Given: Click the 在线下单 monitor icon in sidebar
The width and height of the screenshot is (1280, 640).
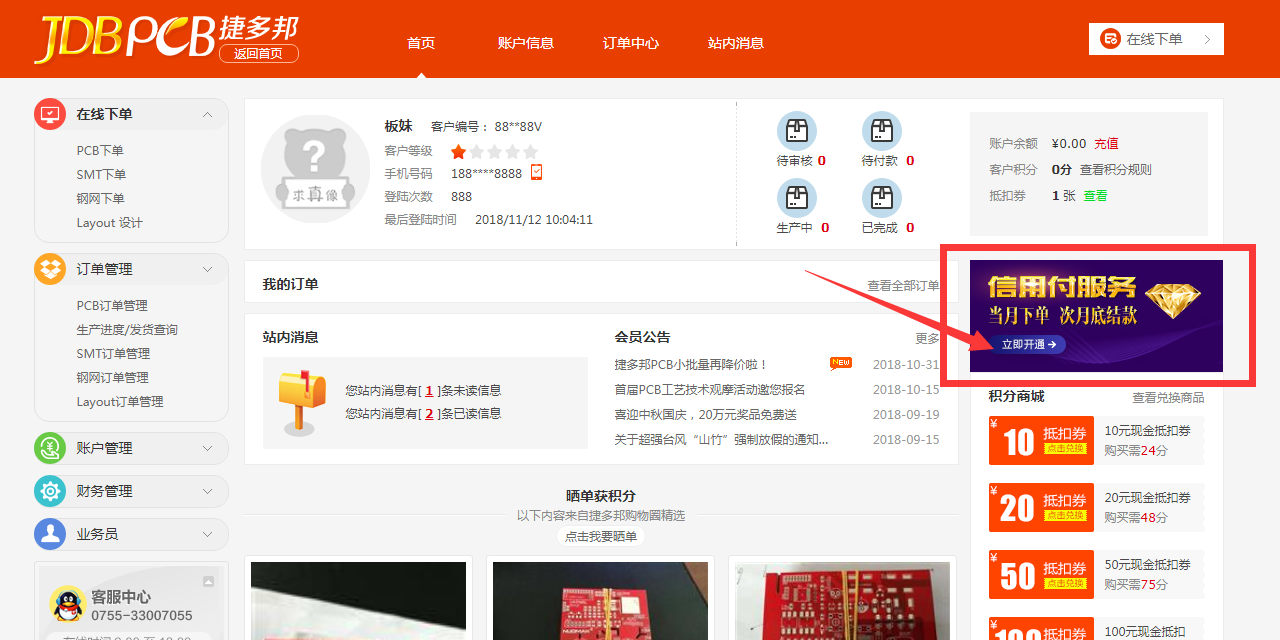Looking at the screenshot, I should point(50,114).
